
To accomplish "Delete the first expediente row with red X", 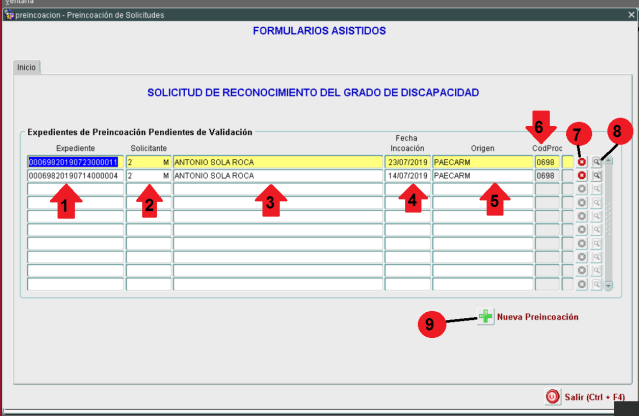I will coord(581,162).
